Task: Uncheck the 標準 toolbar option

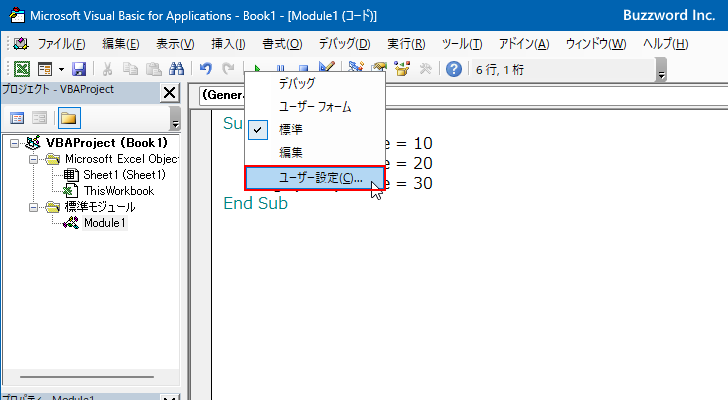Action: pos(315,129)
